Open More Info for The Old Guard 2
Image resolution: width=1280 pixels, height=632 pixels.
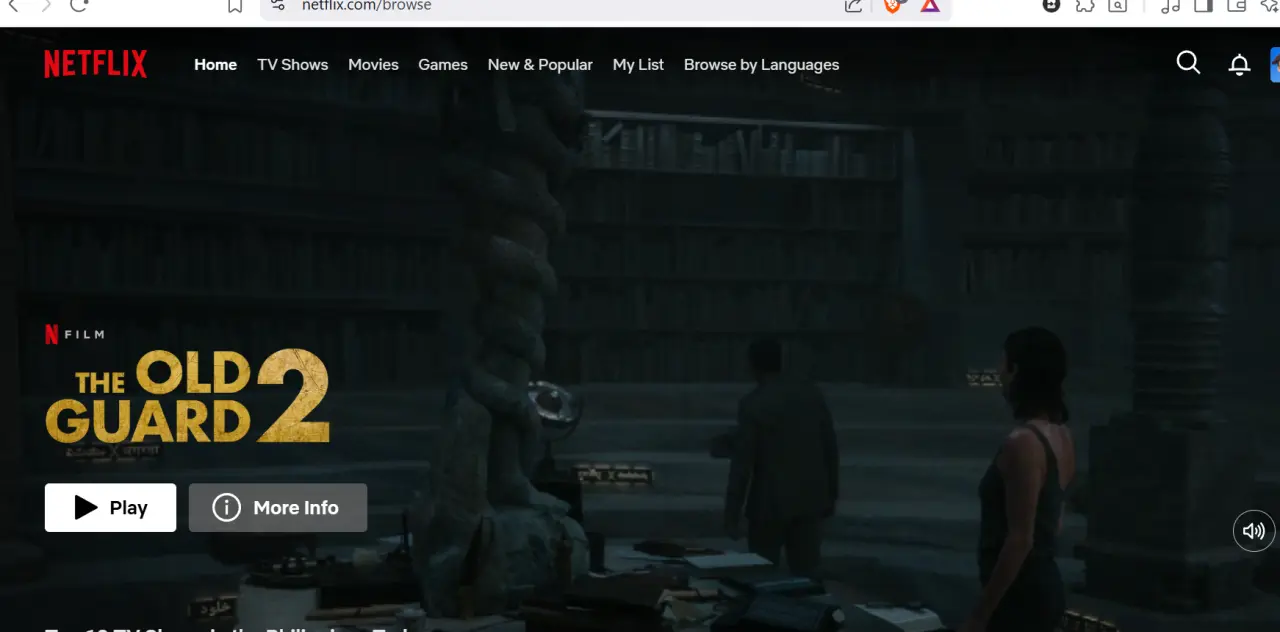278,508
